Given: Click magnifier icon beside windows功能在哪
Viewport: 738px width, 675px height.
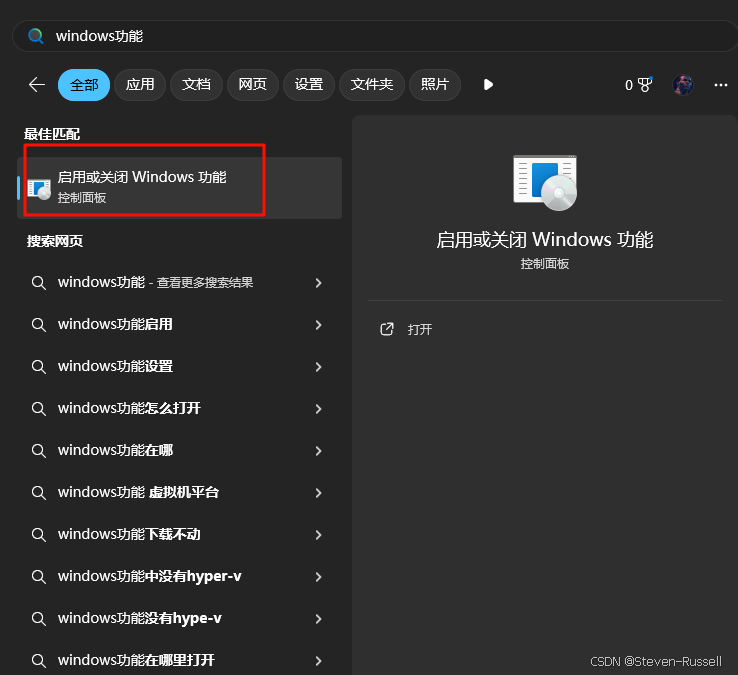Looking at the screenshot, I should [39, 451].
